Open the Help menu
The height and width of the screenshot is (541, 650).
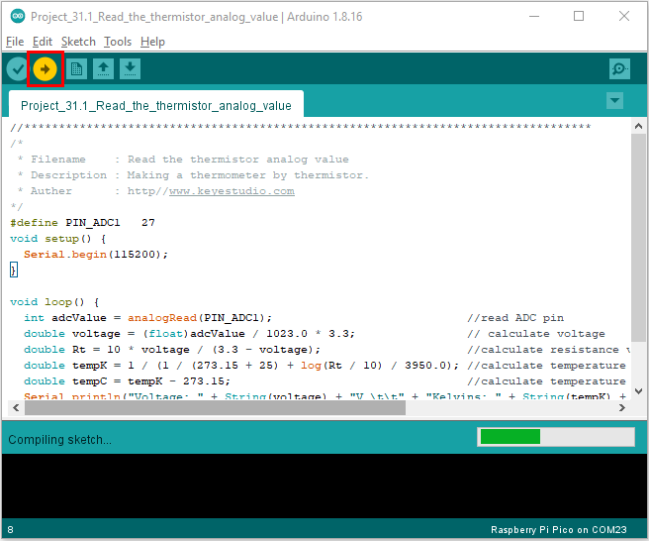coord(153,41)
